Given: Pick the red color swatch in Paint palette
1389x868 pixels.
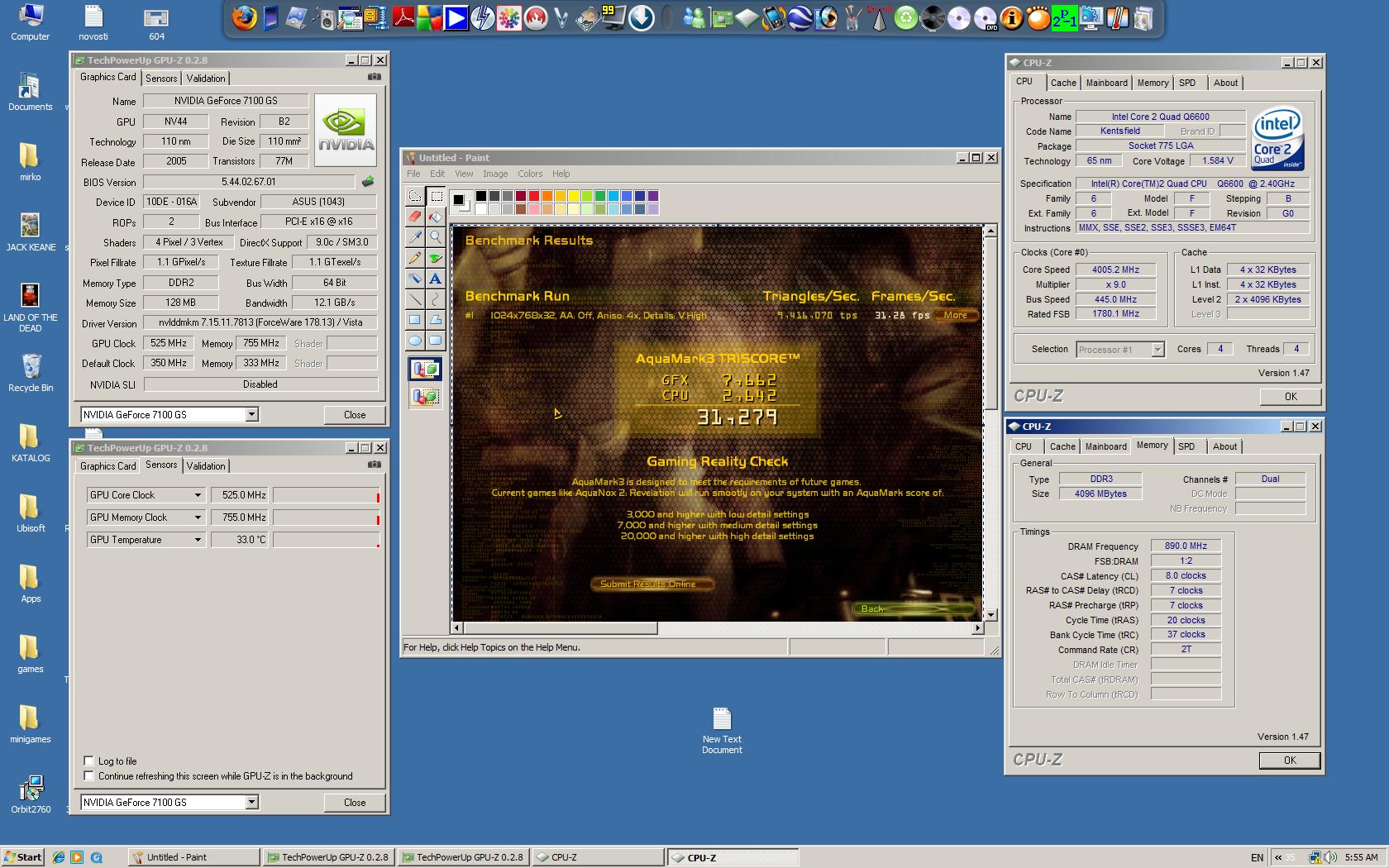Looking at the screenshot, I should click(x=533, y=196).
